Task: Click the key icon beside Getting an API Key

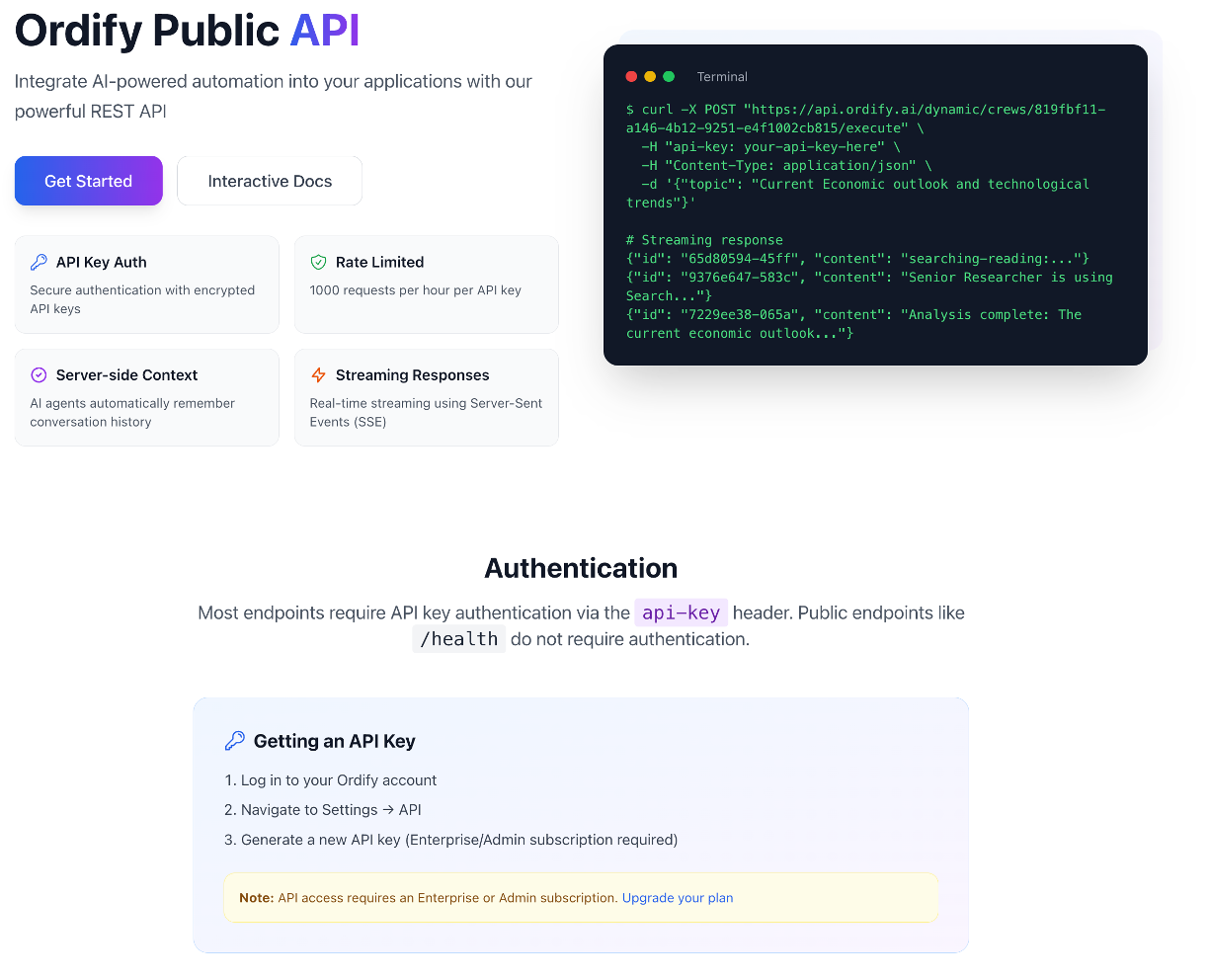Action: [x=236, y=740]
